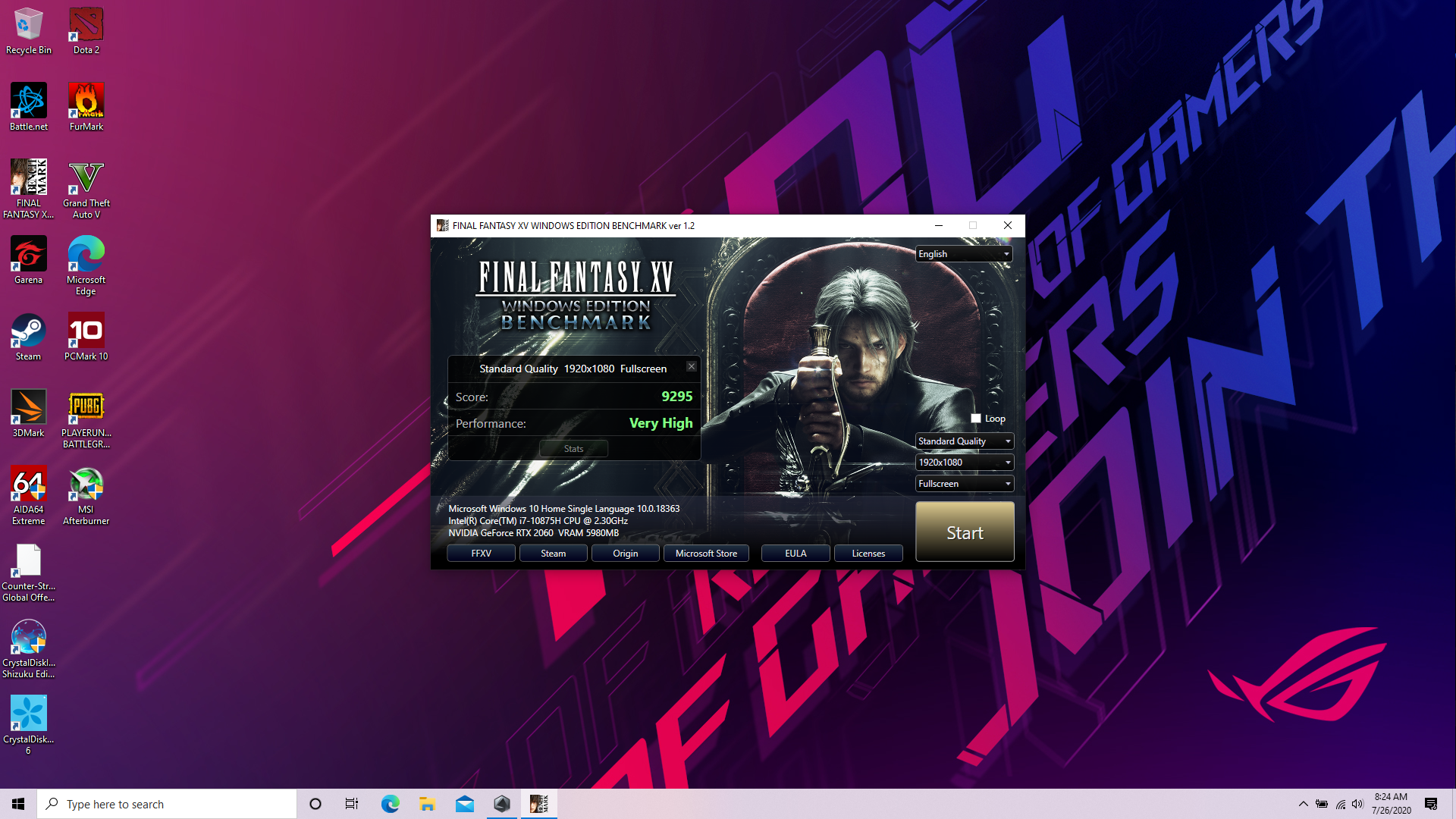Select the 3DMark desktop shortcut

[29, 414]
